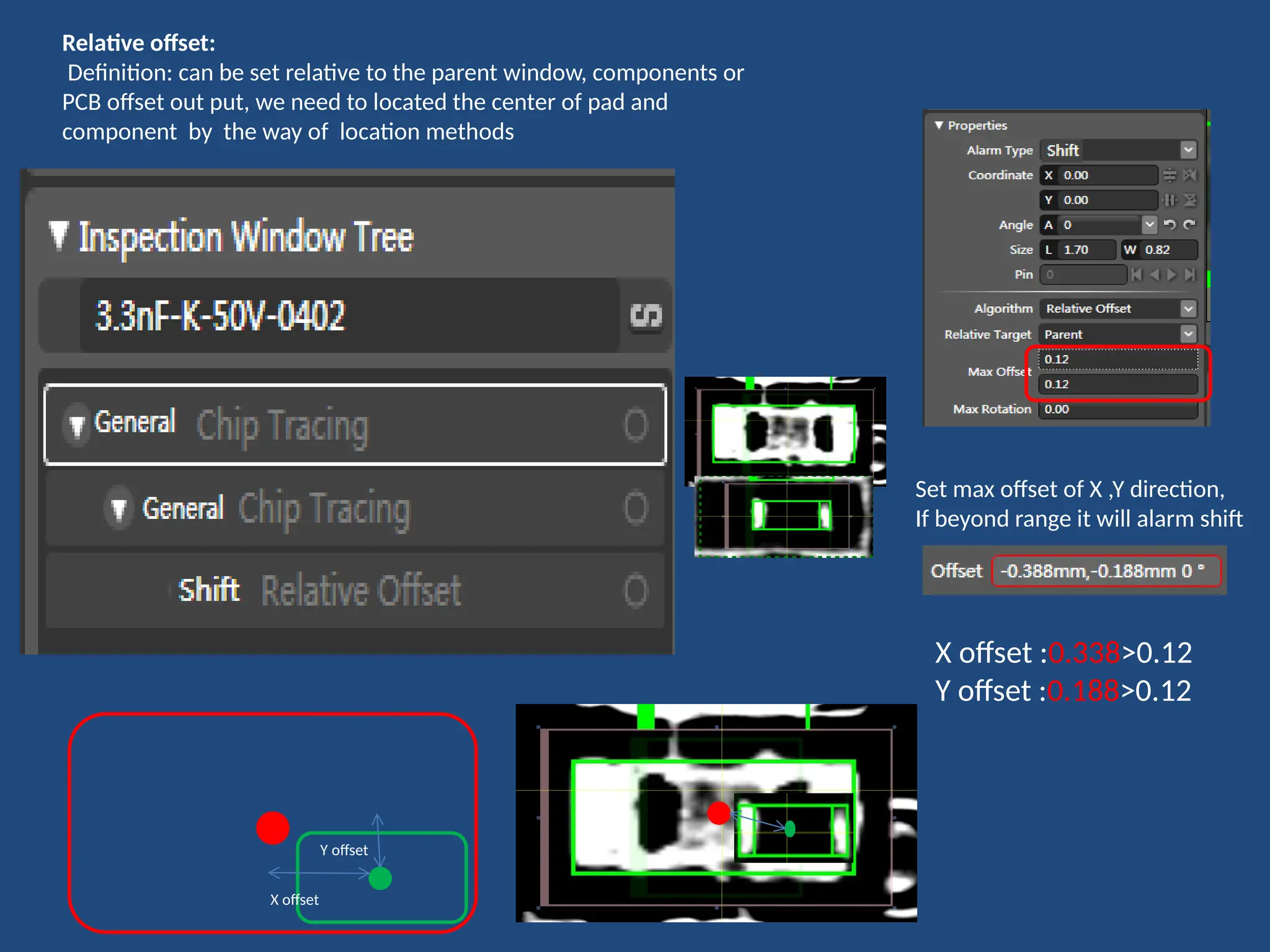Jump to last pin

(x=1189, y=275)
